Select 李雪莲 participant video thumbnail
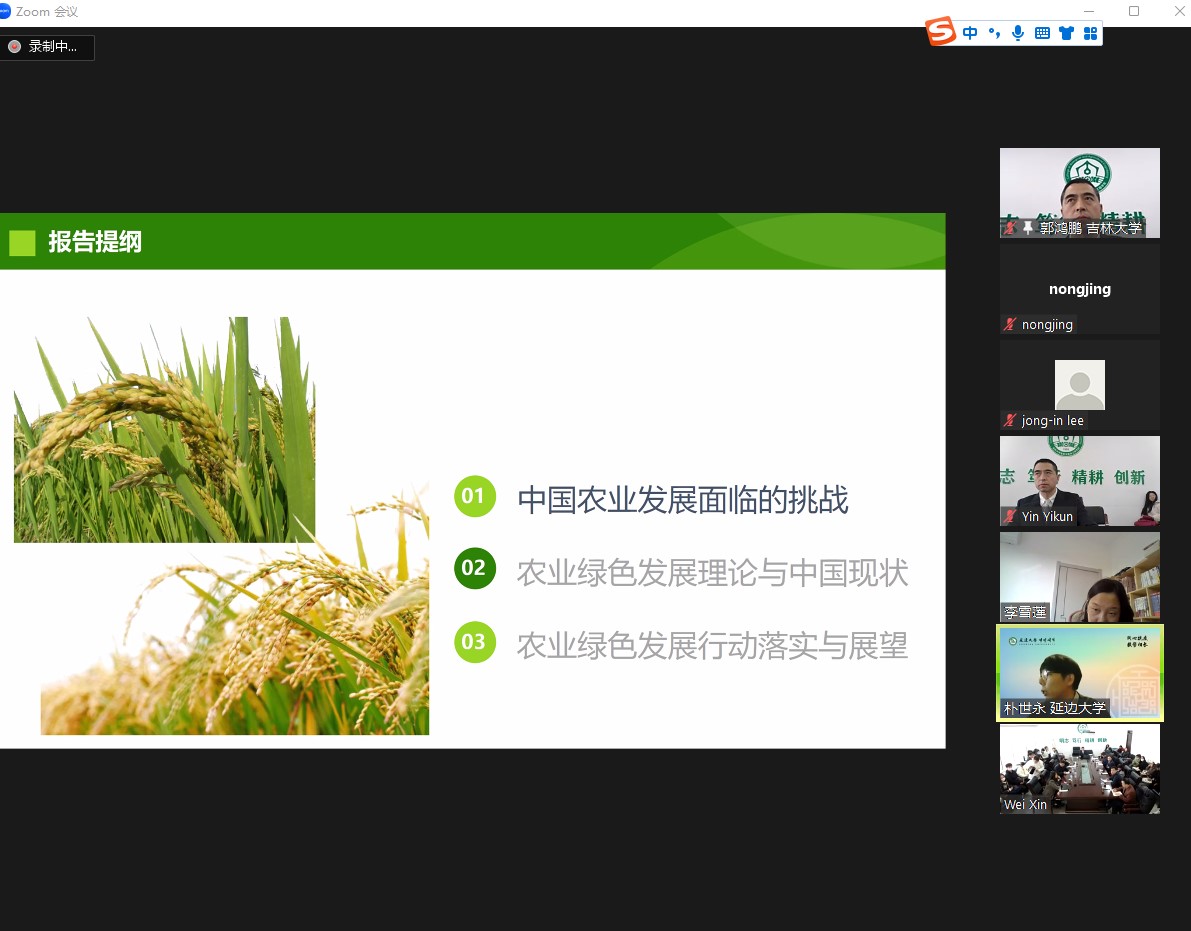Screen dimensions: 1191x931 point(1080,576)
